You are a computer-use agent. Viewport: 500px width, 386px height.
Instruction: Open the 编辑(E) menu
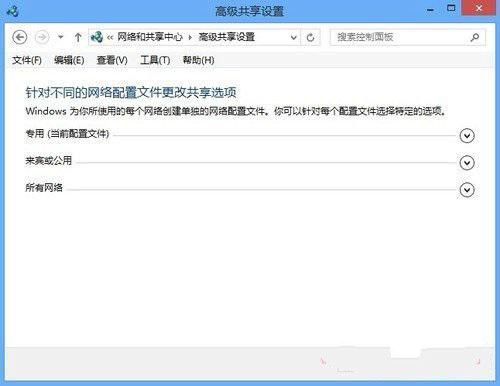69,60
